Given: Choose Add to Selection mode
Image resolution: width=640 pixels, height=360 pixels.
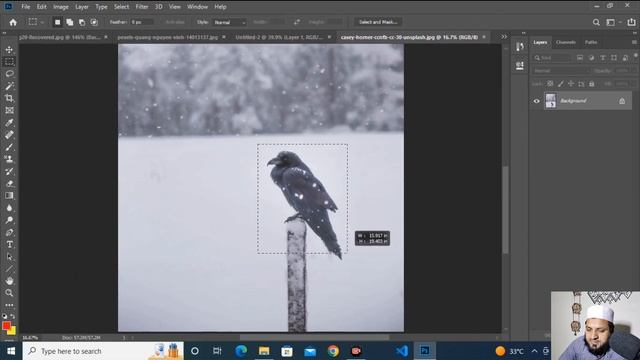Looking at the screenshot, I should [x=70, y=22].
